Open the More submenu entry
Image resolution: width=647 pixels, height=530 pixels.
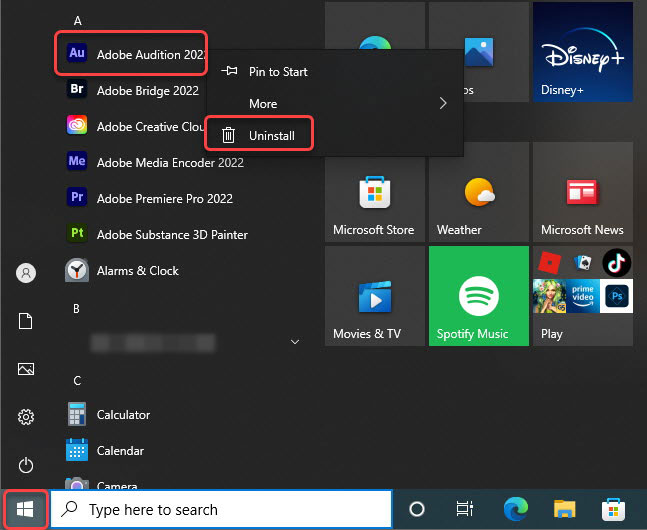(335, 103)
